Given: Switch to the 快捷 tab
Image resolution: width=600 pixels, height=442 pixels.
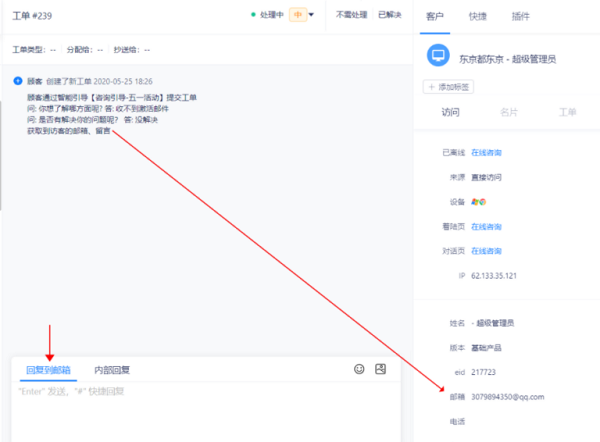Looking at the screenshot, I should [478, 16].
